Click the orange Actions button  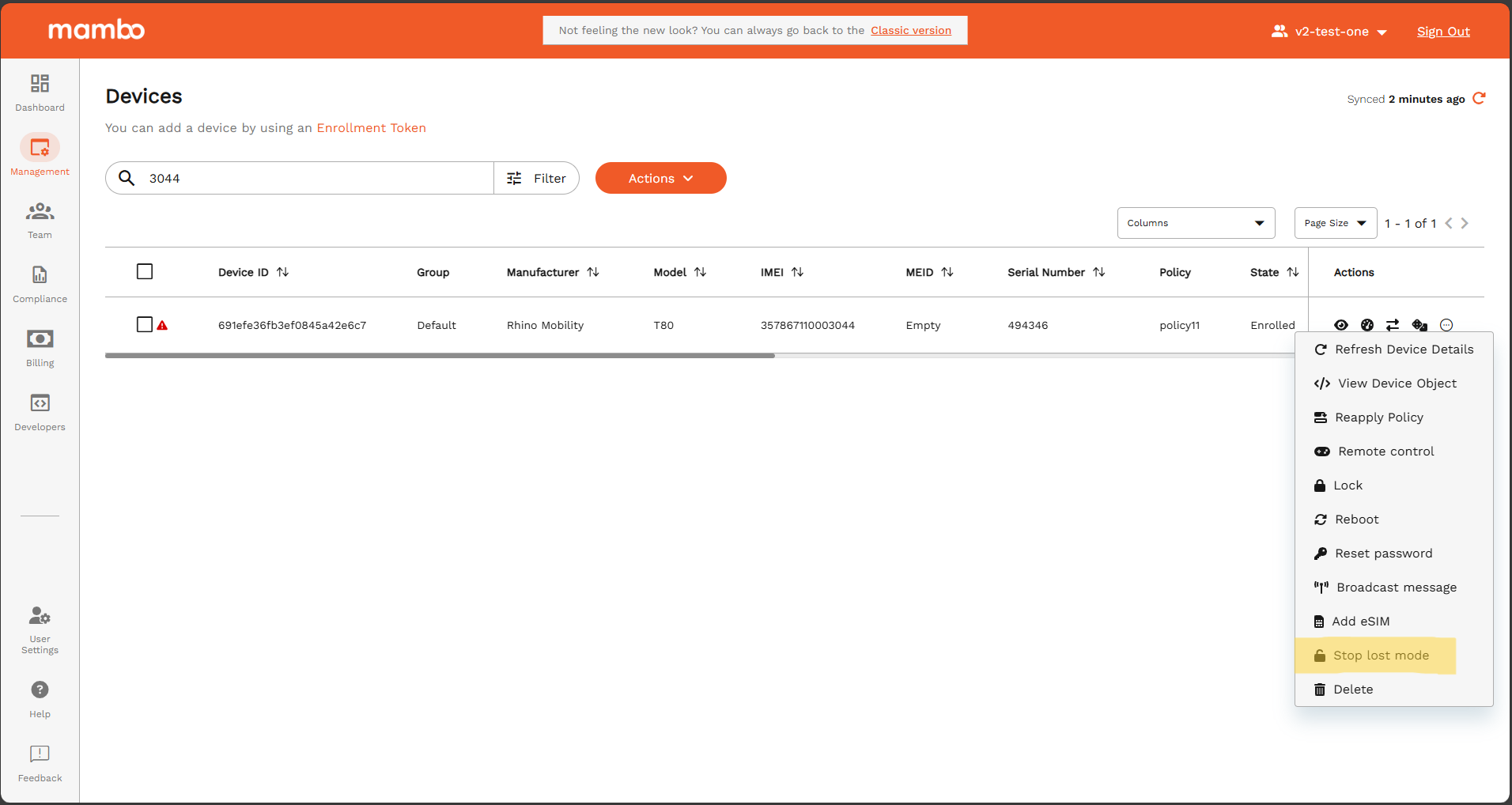coord(660,178)
